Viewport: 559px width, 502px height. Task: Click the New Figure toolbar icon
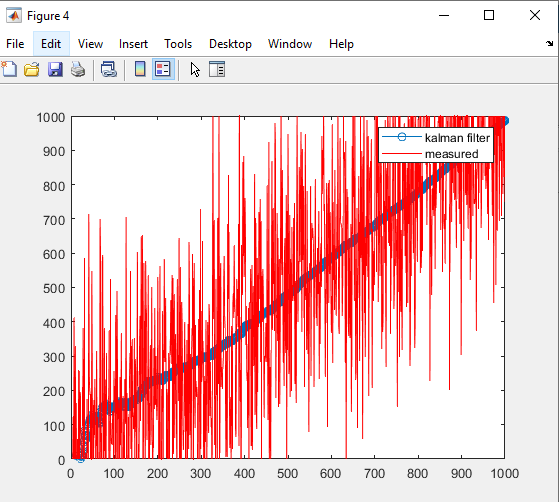pos(9,69)
